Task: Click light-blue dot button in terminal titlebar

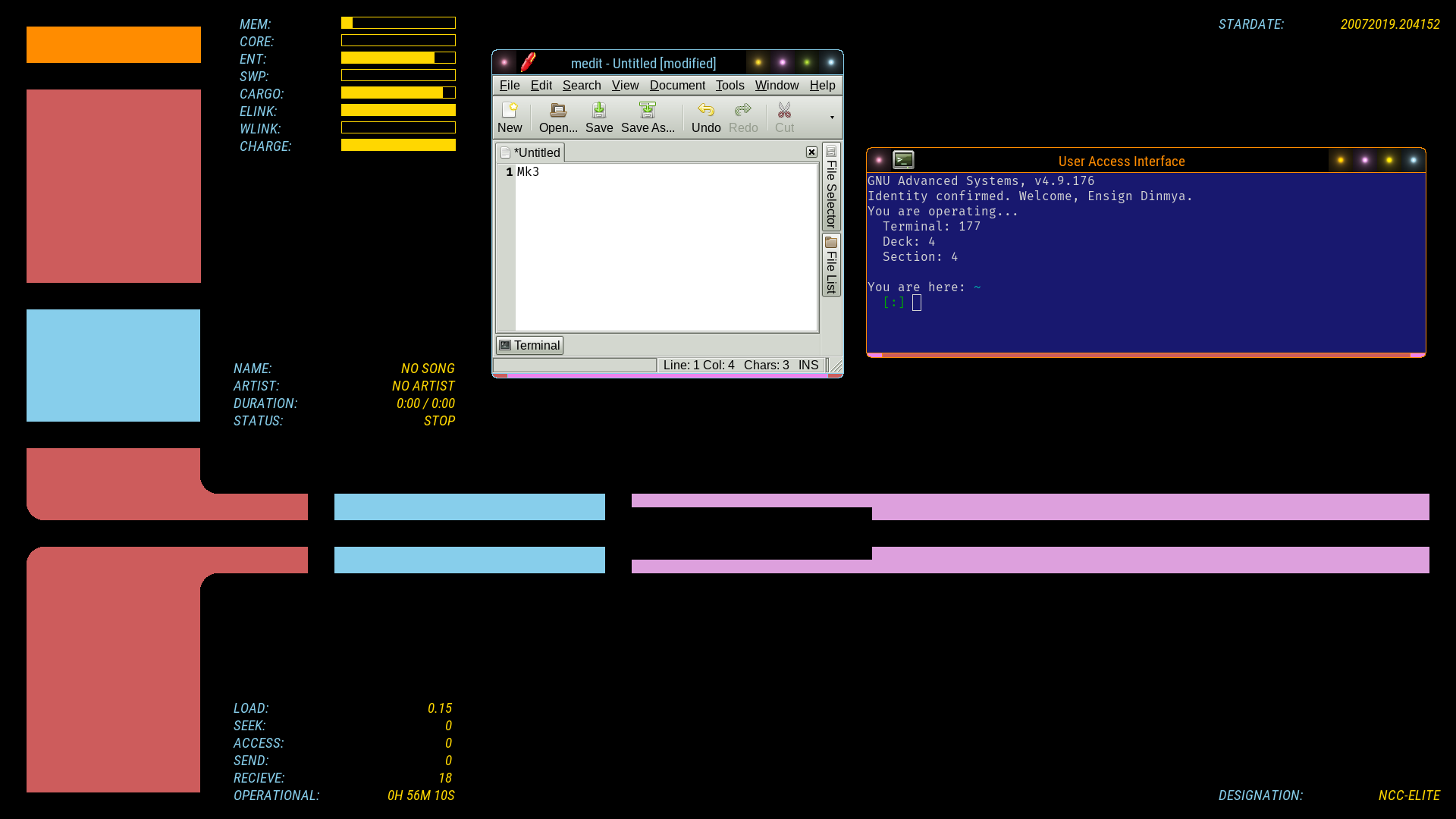Action: point(1414,160)
